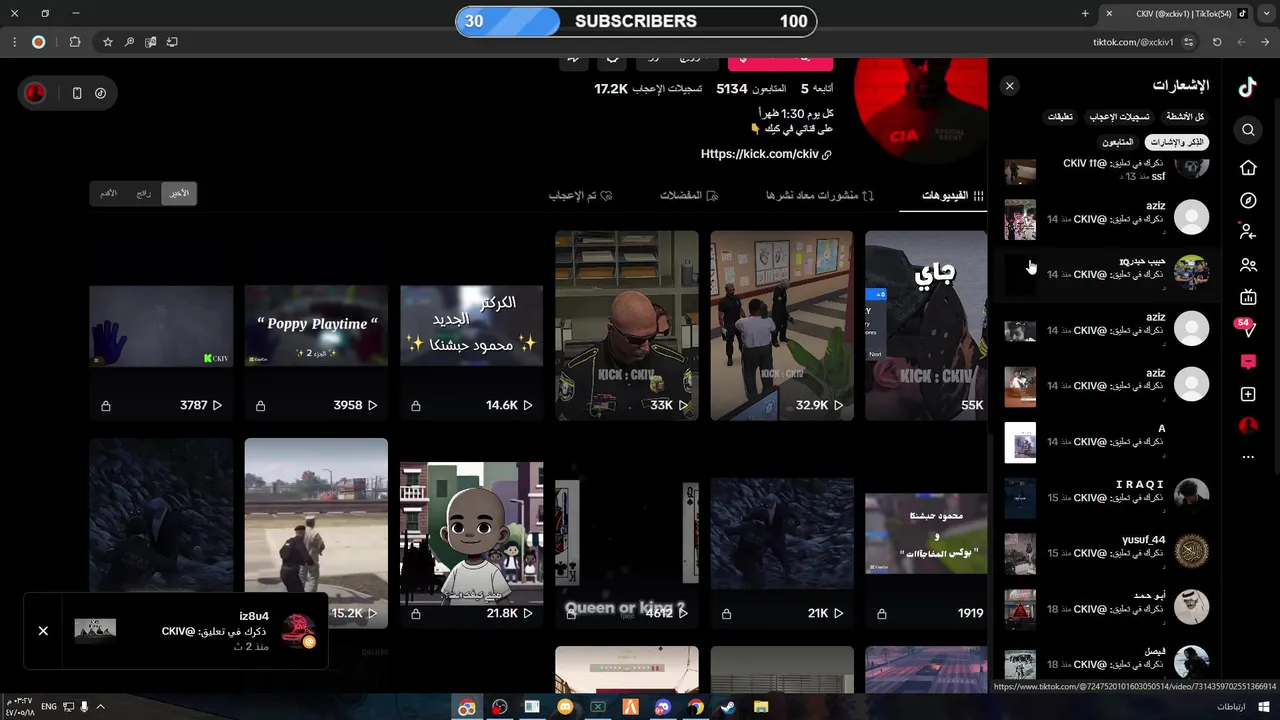Open the Https://kick.com/ckiv profile link

[x=766, y=154]
